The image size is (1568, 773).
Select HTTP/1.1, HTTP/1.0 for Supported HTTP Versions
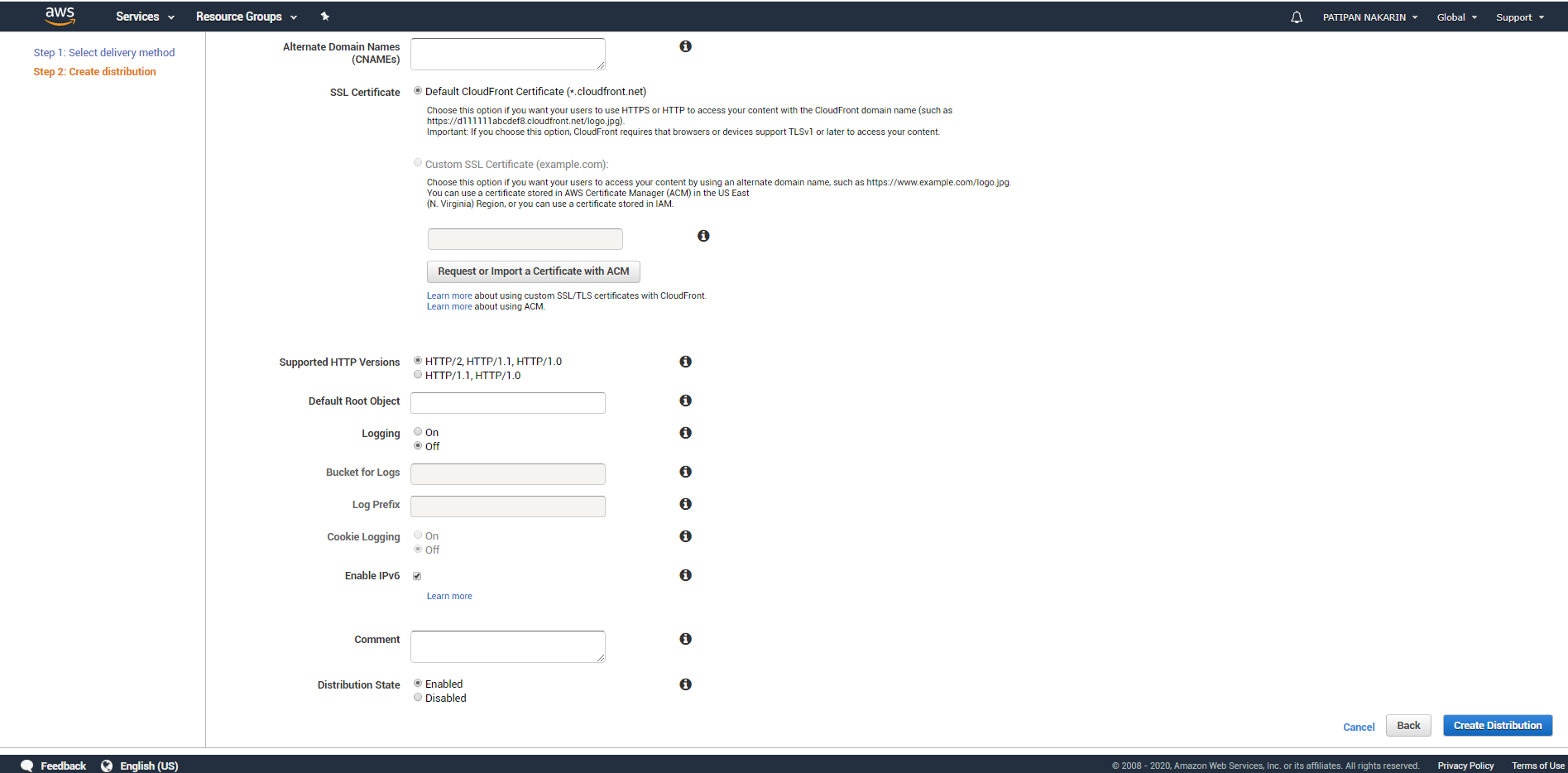click(x=418, y=374)
